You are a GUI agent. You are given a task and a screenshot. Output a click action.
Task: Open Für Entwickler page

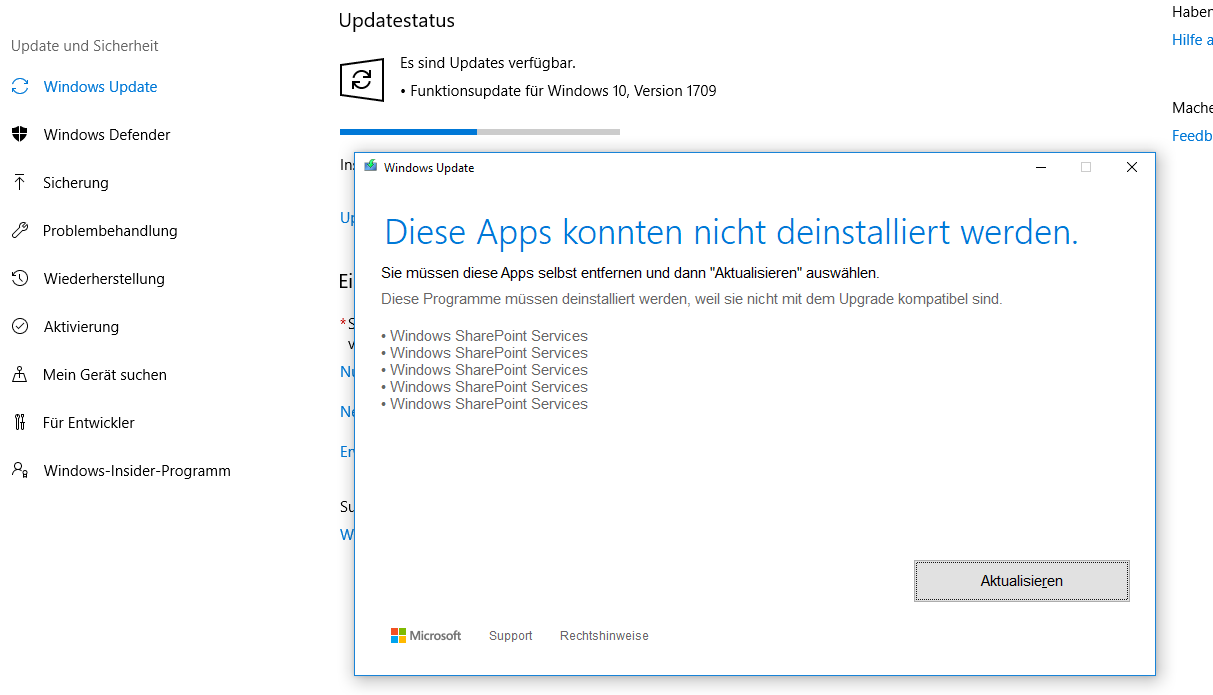[89, 423]
